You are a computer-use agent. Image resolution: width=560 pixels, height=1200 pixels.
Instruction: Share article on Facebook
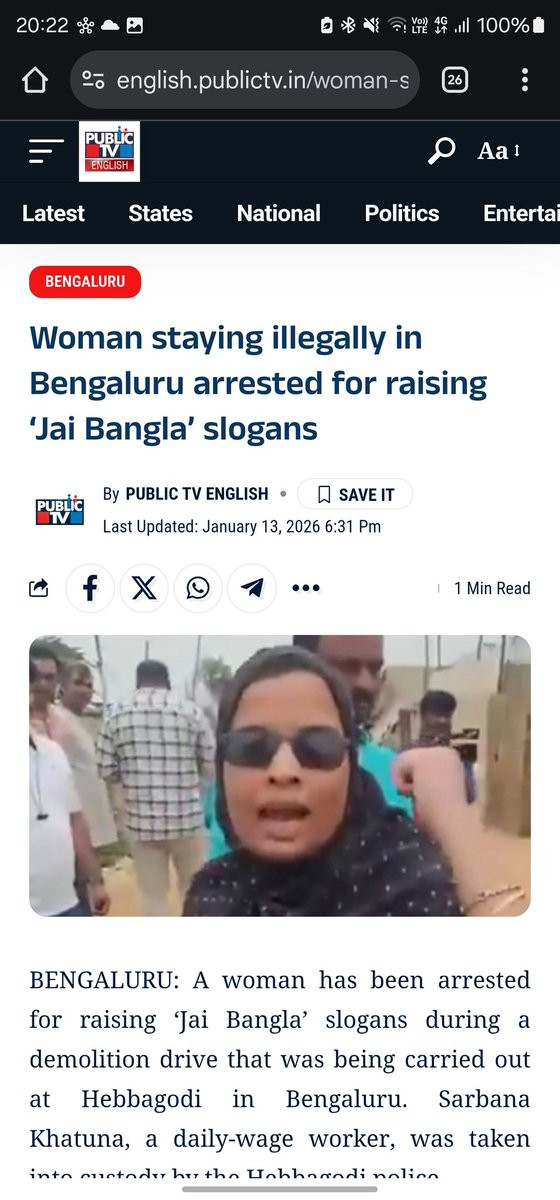(x=90, y=588)
